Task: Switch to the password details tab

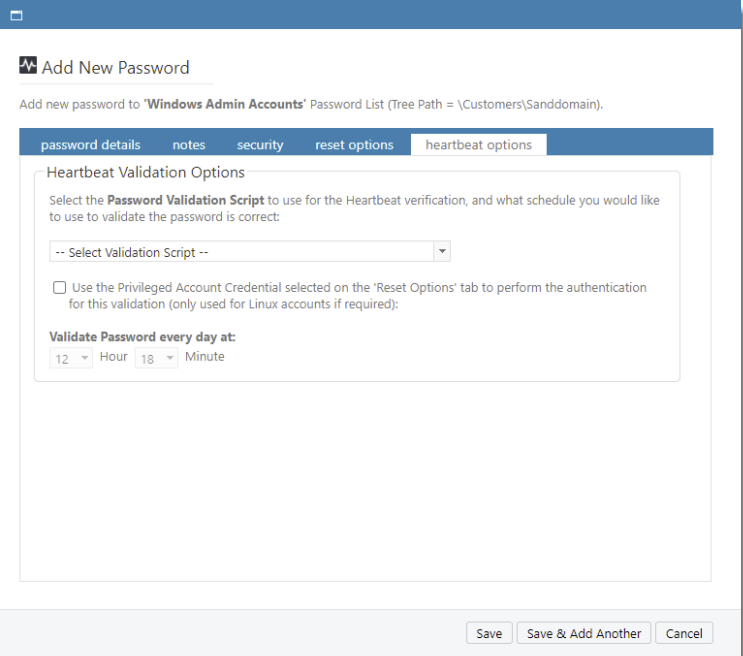Action: [x=90, y=145]
